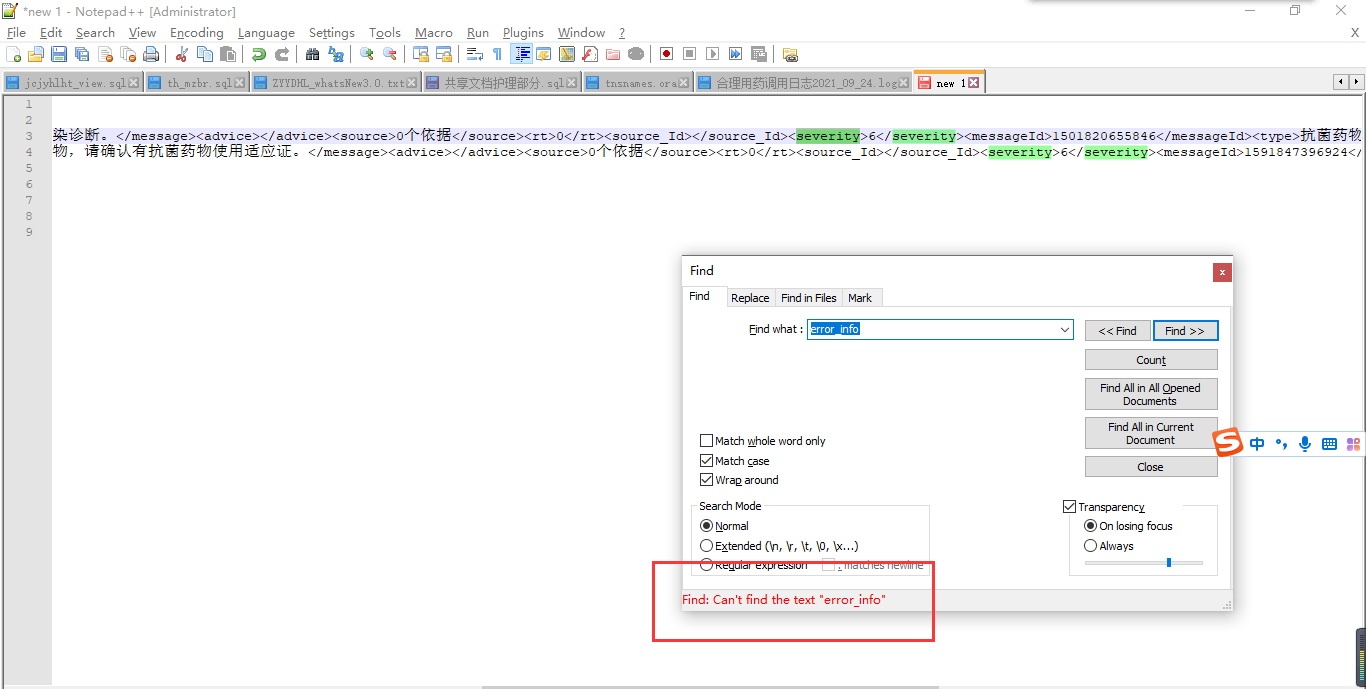Click the << Find button
Image resolution: width=1366 pixels, height=689 pixels.
pyautogui.click(x=1117, y=331)
